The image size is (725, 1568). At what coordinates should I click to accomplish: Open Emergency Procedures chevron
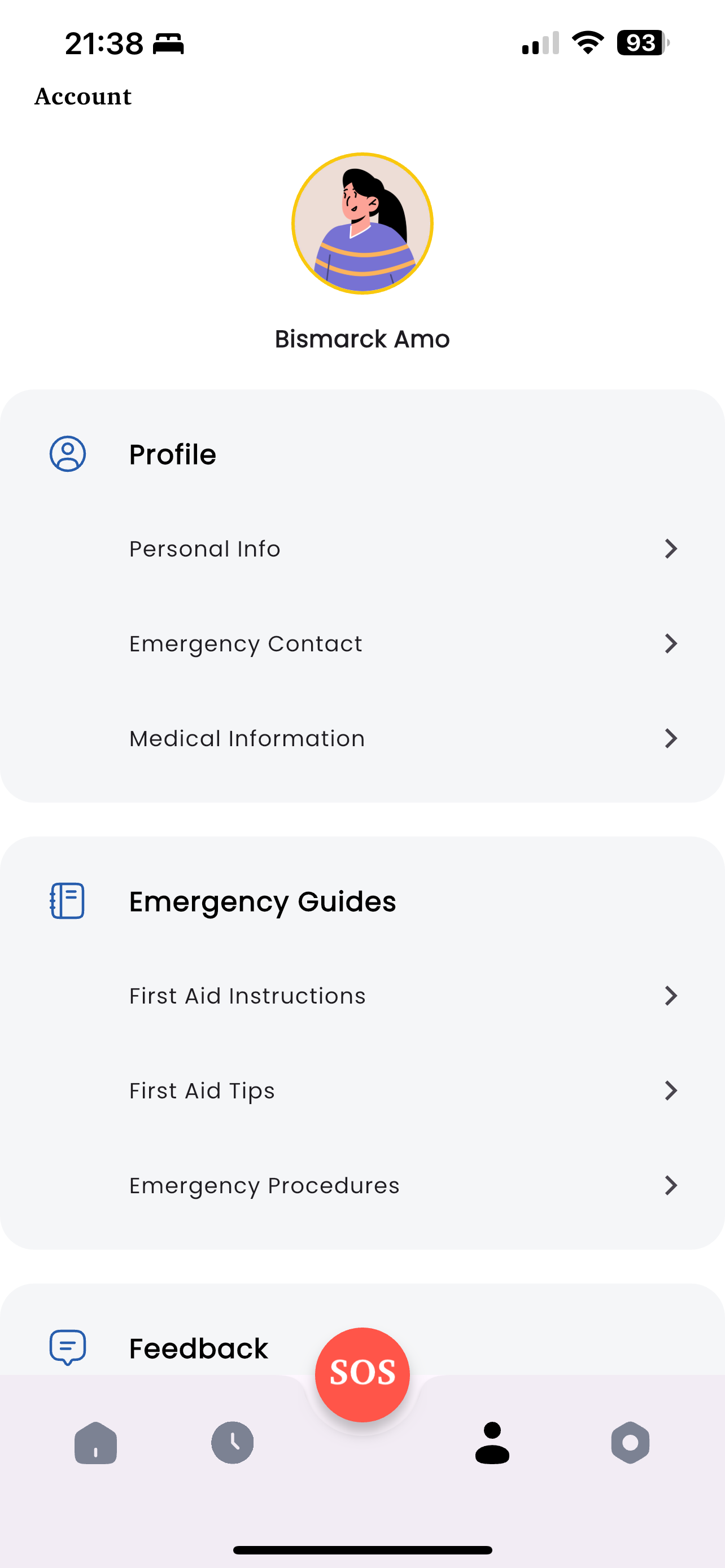[671, 1185]
